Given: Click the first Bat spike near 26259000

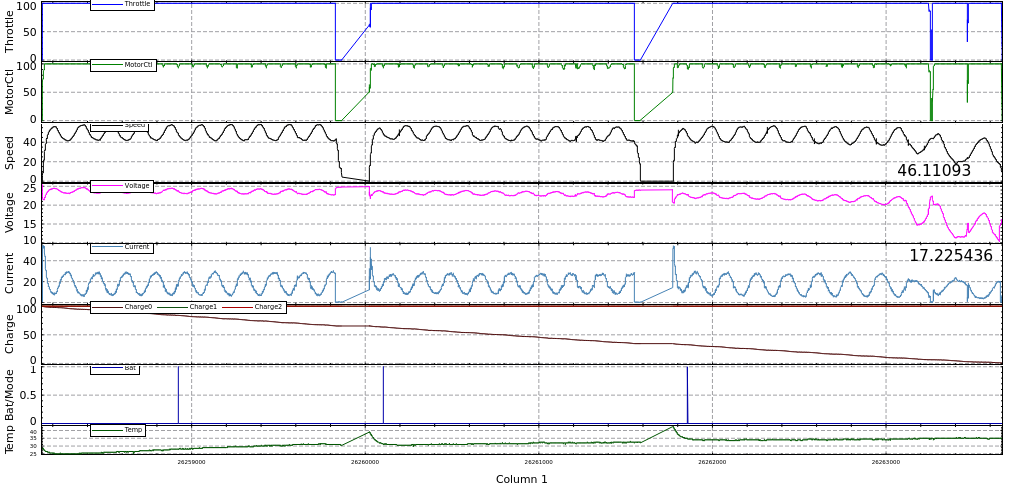Looking at the screenshot, I should 178,395.
